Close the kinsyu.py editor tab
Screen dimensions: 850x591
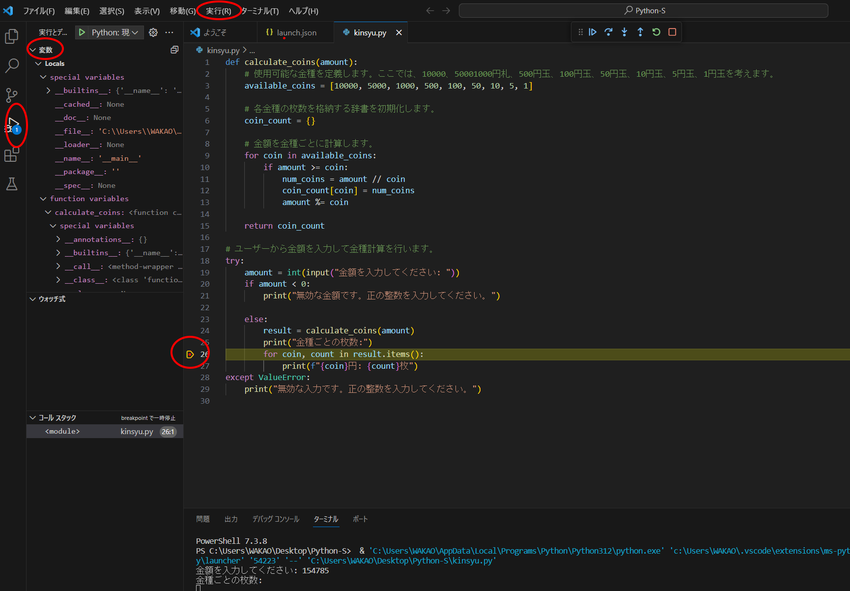[x=399, y=33]
